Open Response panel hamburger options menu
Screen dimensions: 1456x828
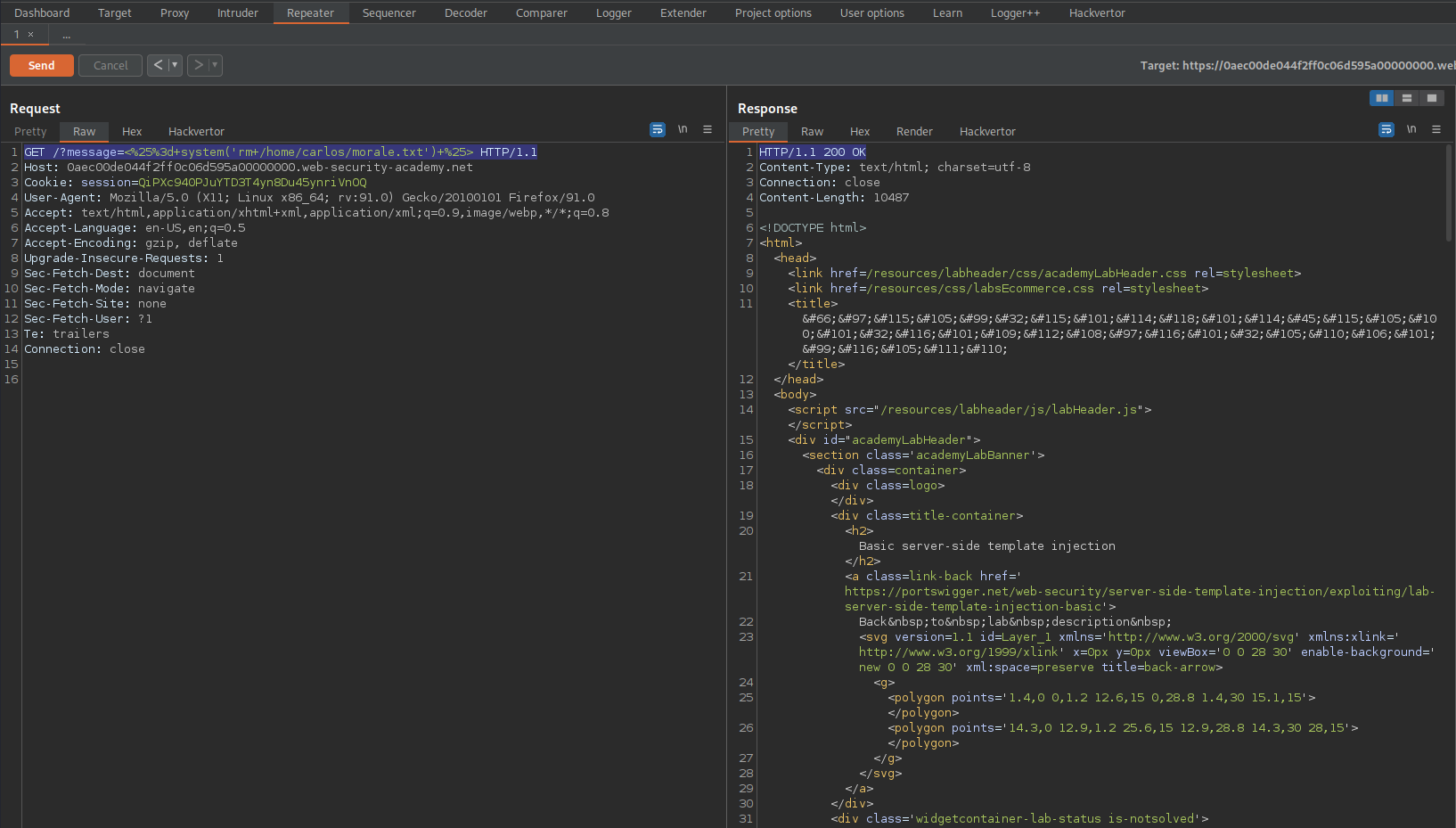tap(1436, 129)
